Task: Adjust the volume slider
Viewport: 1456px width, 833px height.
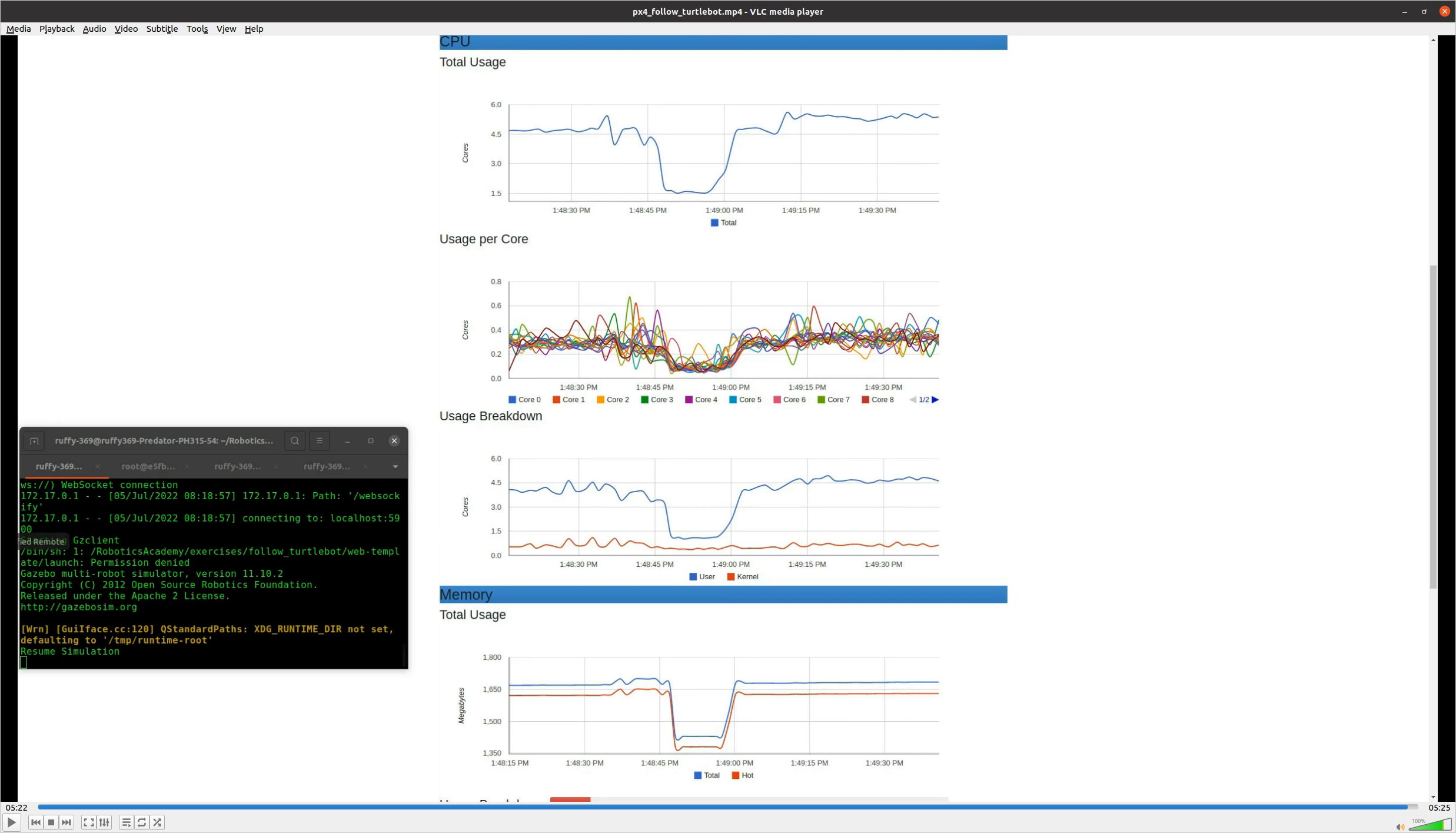Action: [1430, 824]
